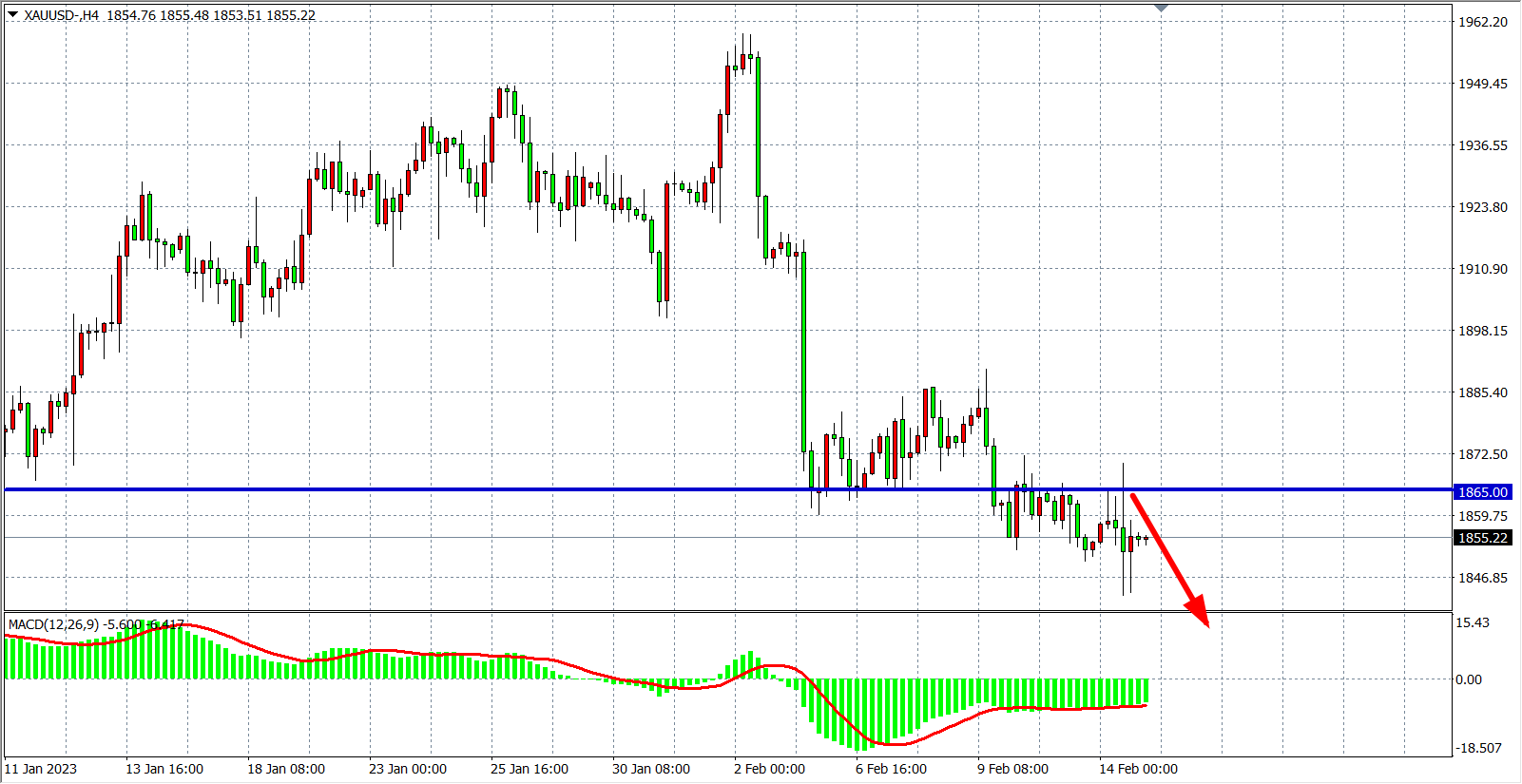
Task: Click the triangle arrow before XAUUSD title
Action: pos(12,14)
